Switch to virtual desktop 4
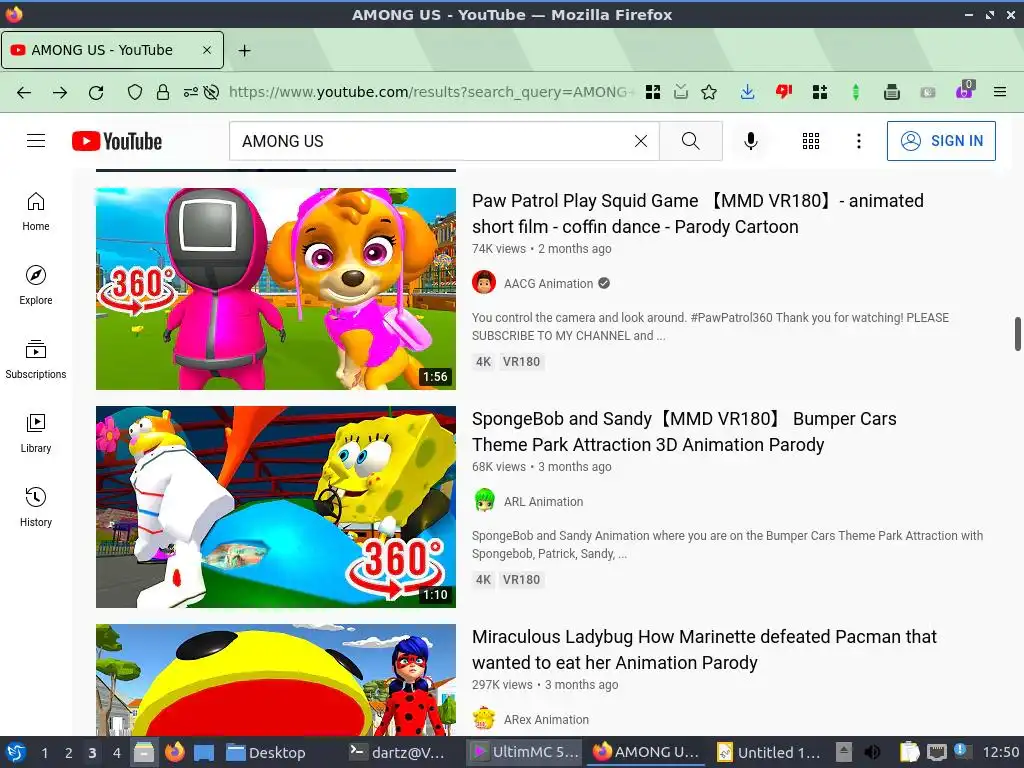The image size is (1024, 768). (x=116, y=753)
